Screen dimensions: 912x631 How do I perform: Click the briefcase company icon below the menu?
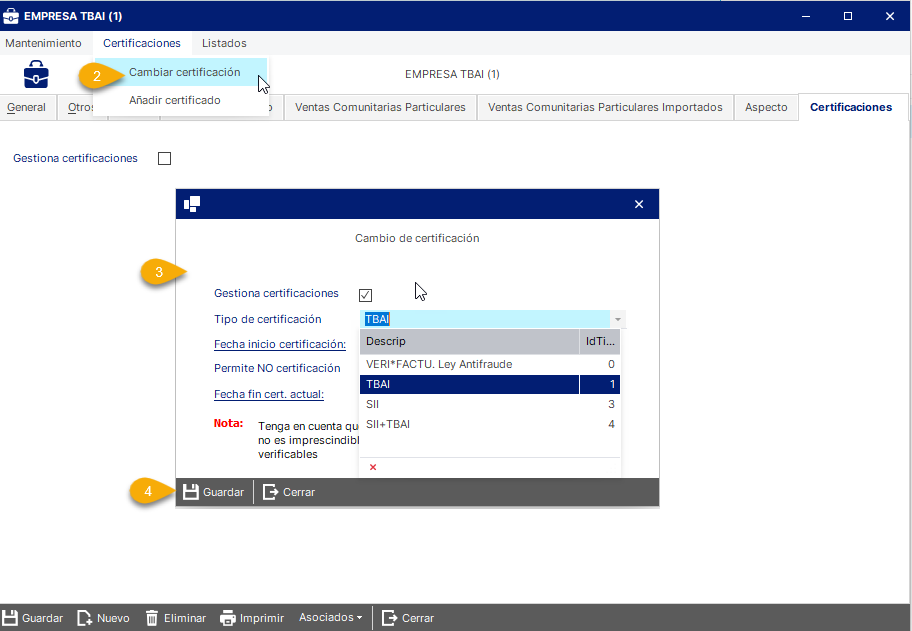click(x=36, y=74)
